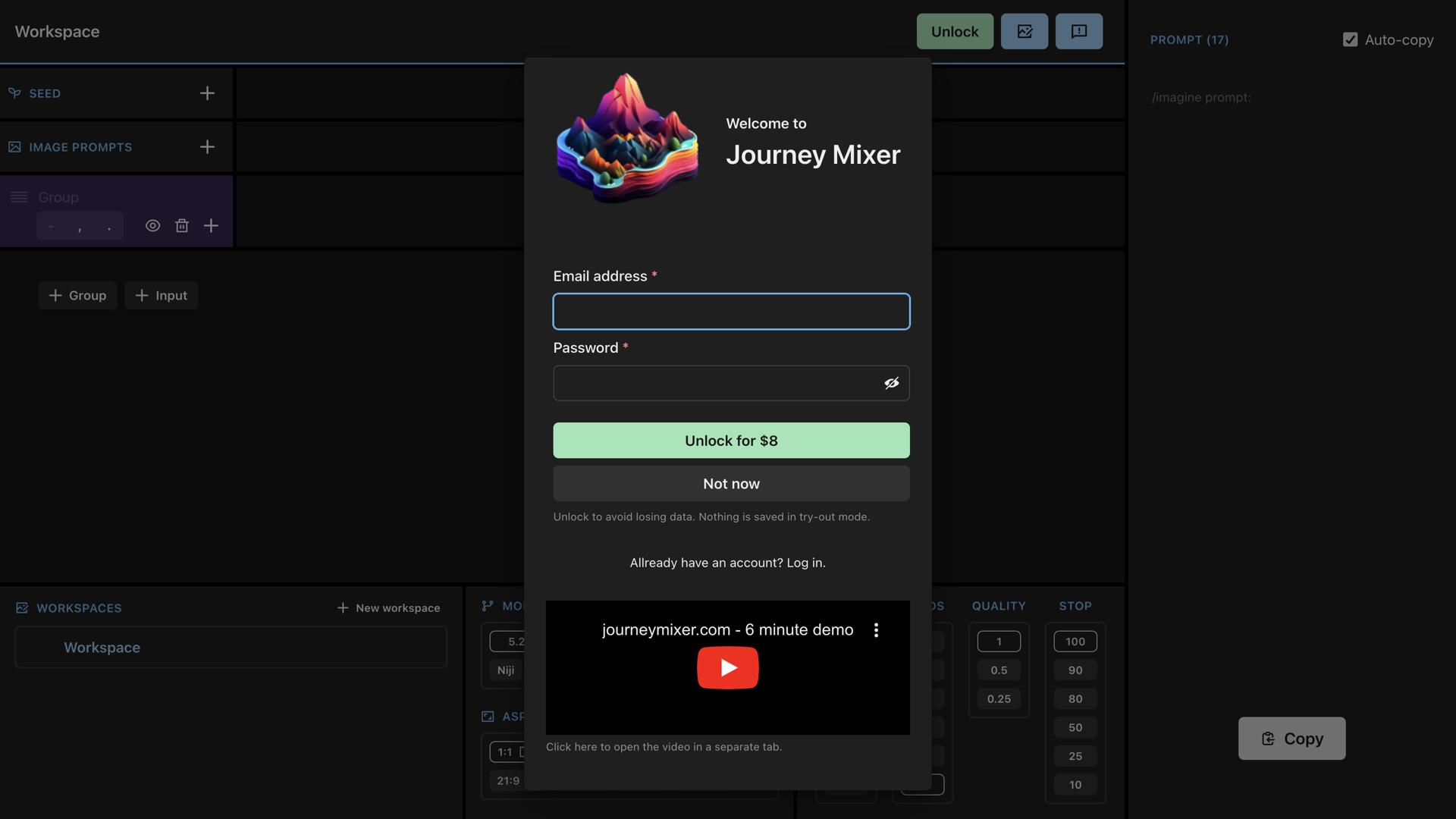
Task: Click the image edit icon in top toolbar
Action: tap(1025, 31)
